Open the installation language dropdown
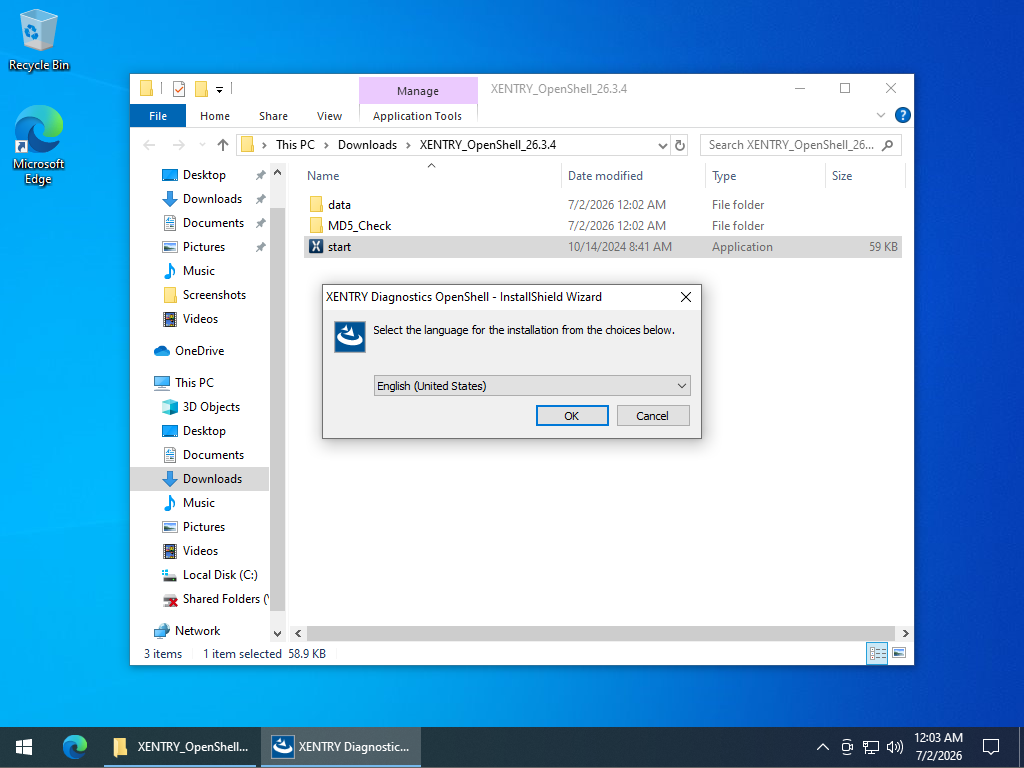Image resolution: width=1024 pixels, height=768 pixels. [532, 385]
